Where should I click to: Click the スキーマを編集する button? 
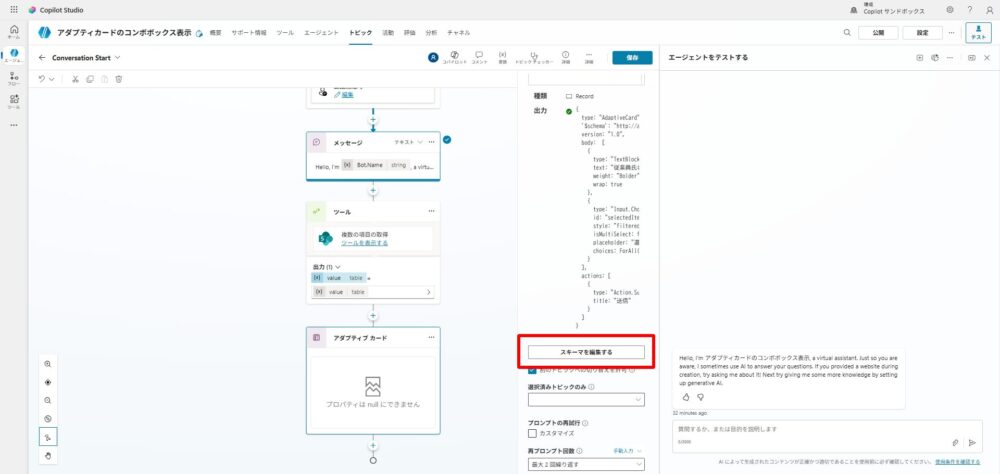(x=586, y=352)
